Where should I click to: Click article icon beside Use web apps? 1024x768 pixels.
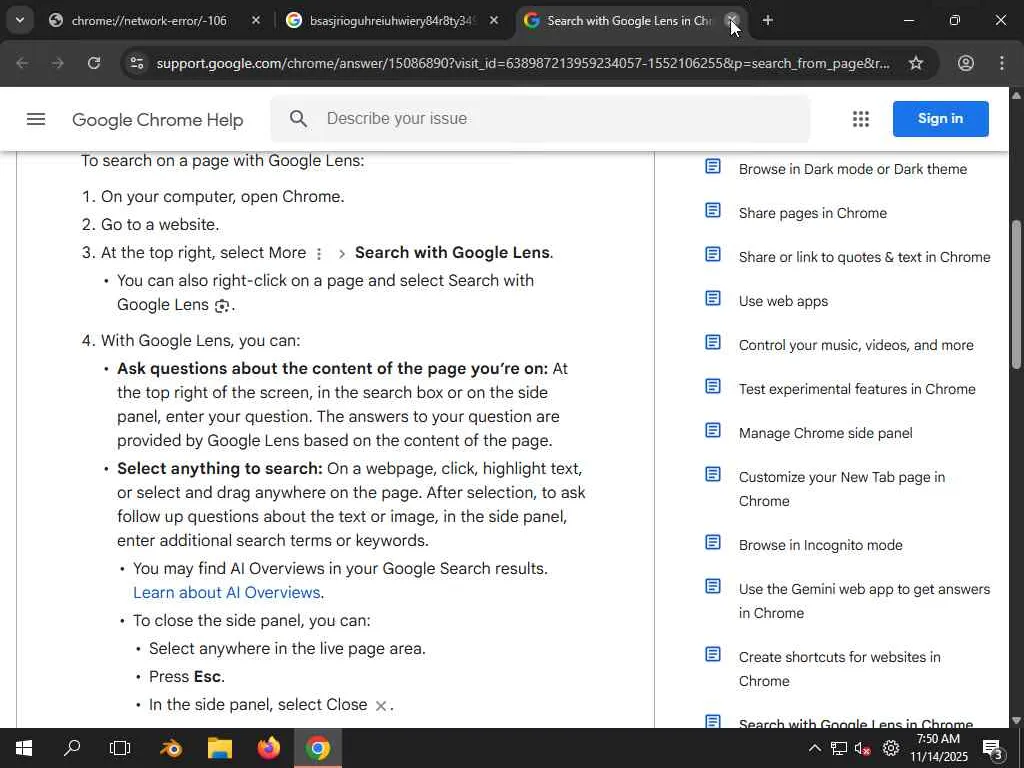[x=712, y=298]
